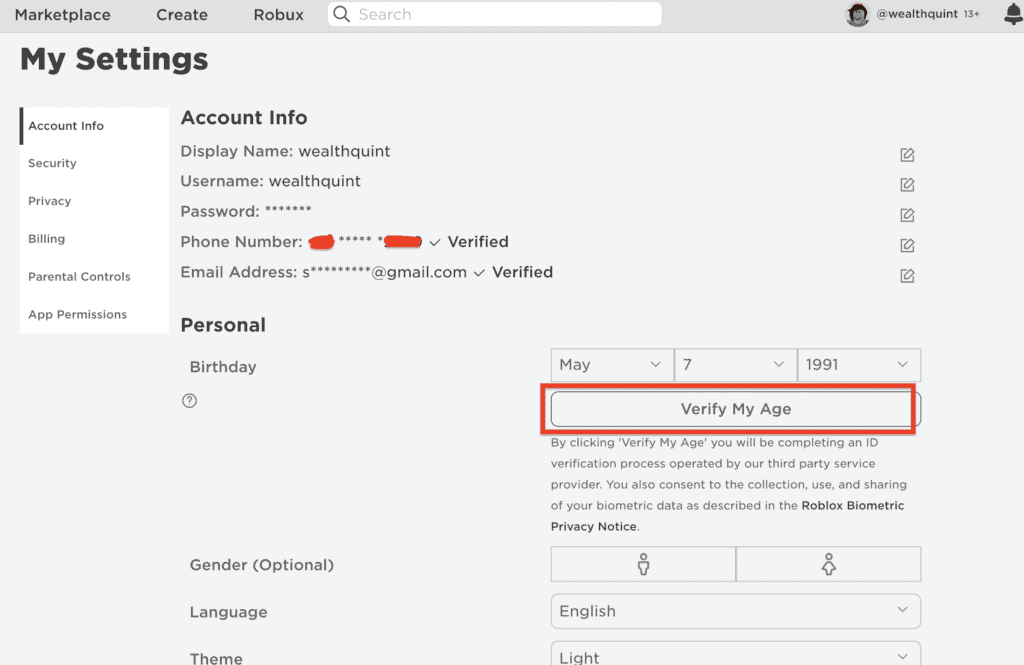Open the birthday month dropdown showing May
This screenshot has width=1024, height=665.
pos(612,365)
